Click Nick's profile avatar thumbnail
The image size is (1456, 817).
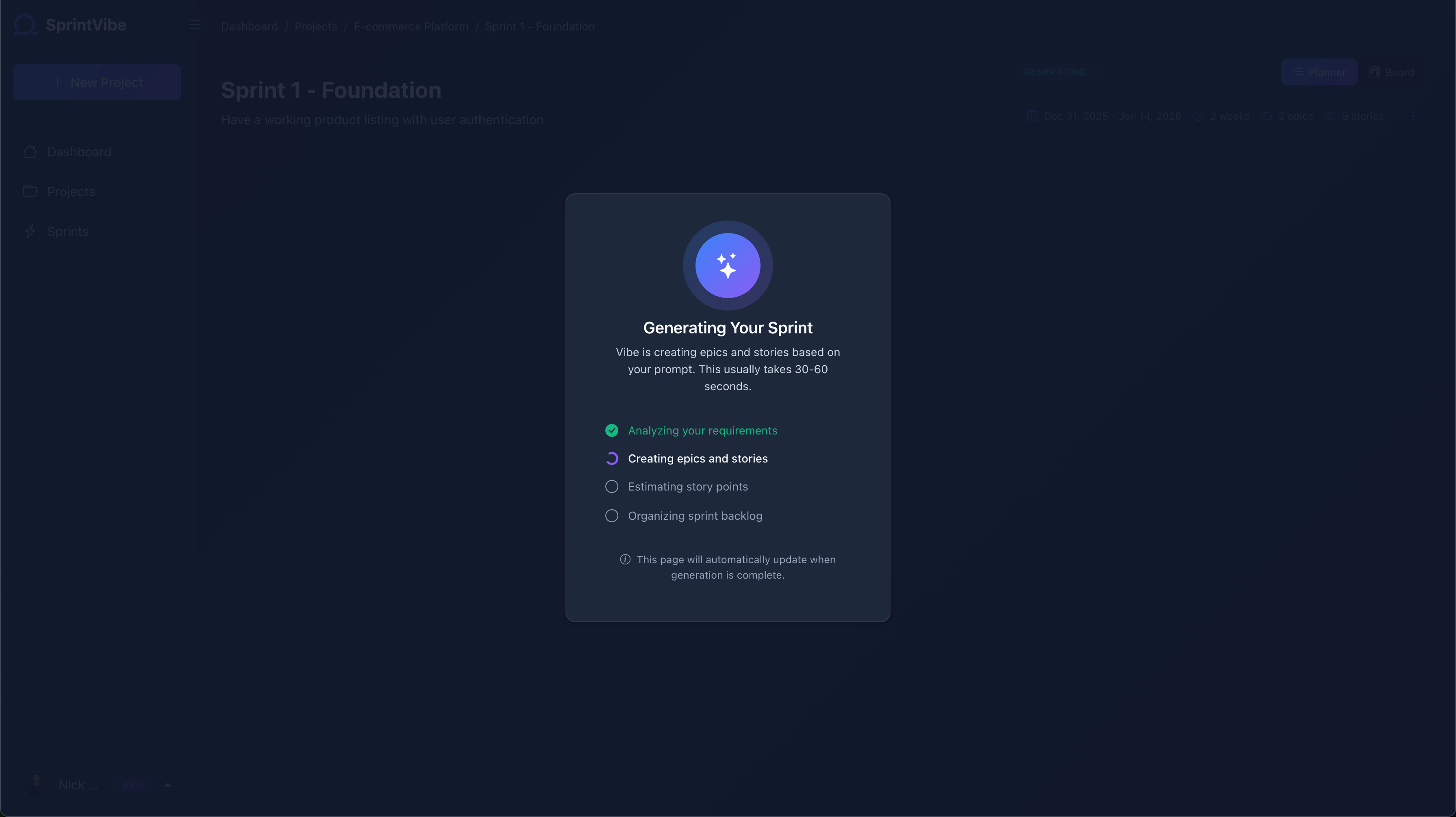pyautogui.click(x=36, y=785)
